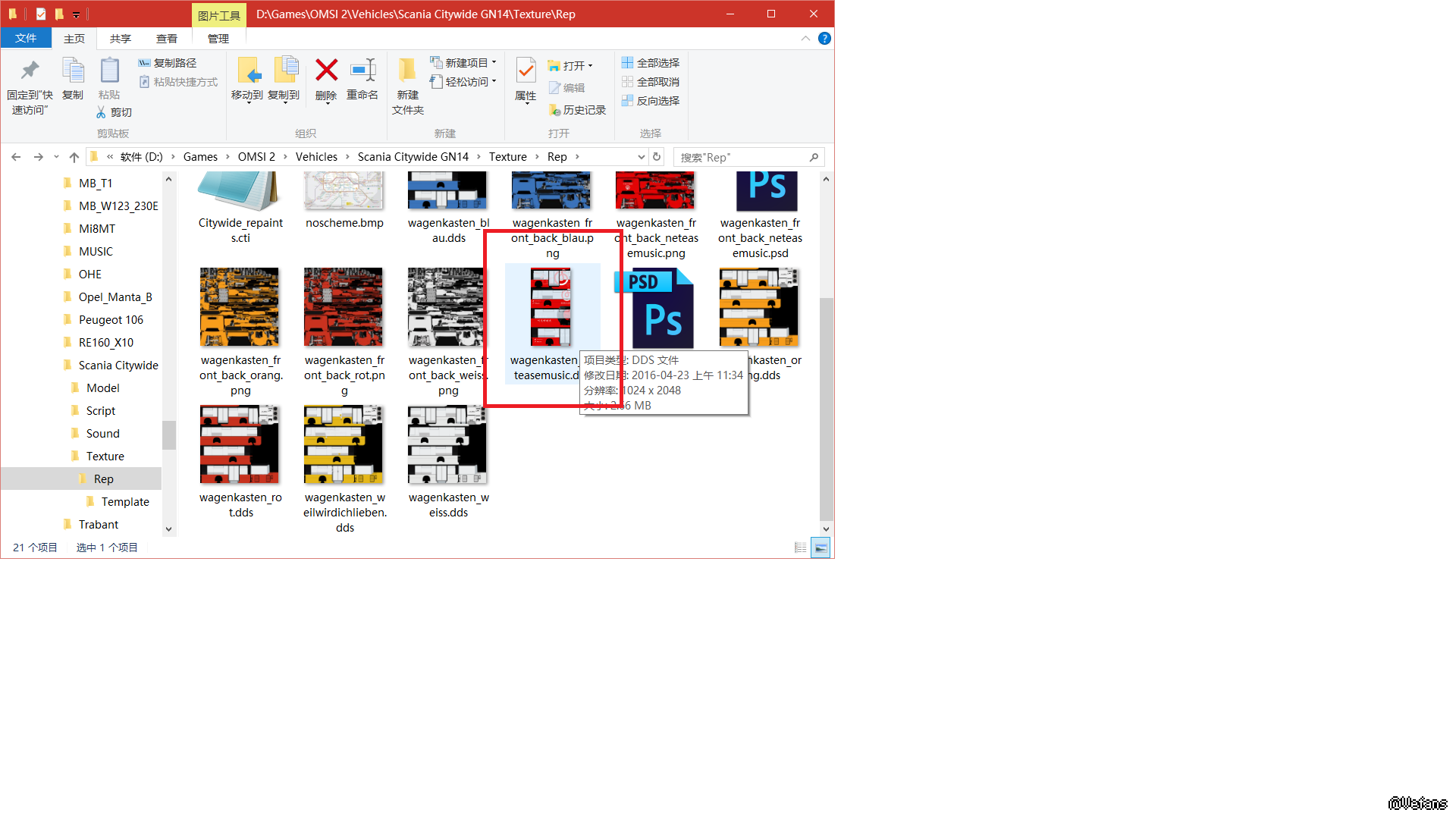Click the Rename icon in ribbon
The image size is (1456, 819).
point(362,71)
